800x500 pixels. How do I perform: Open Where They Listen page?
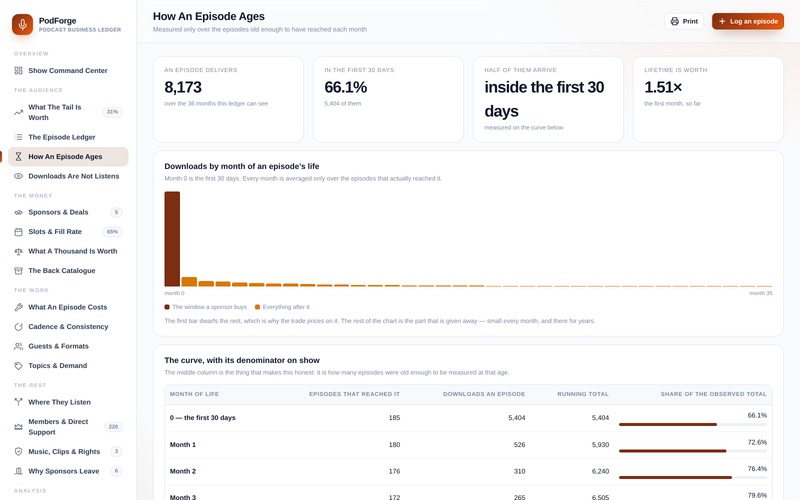coord(68,402)
